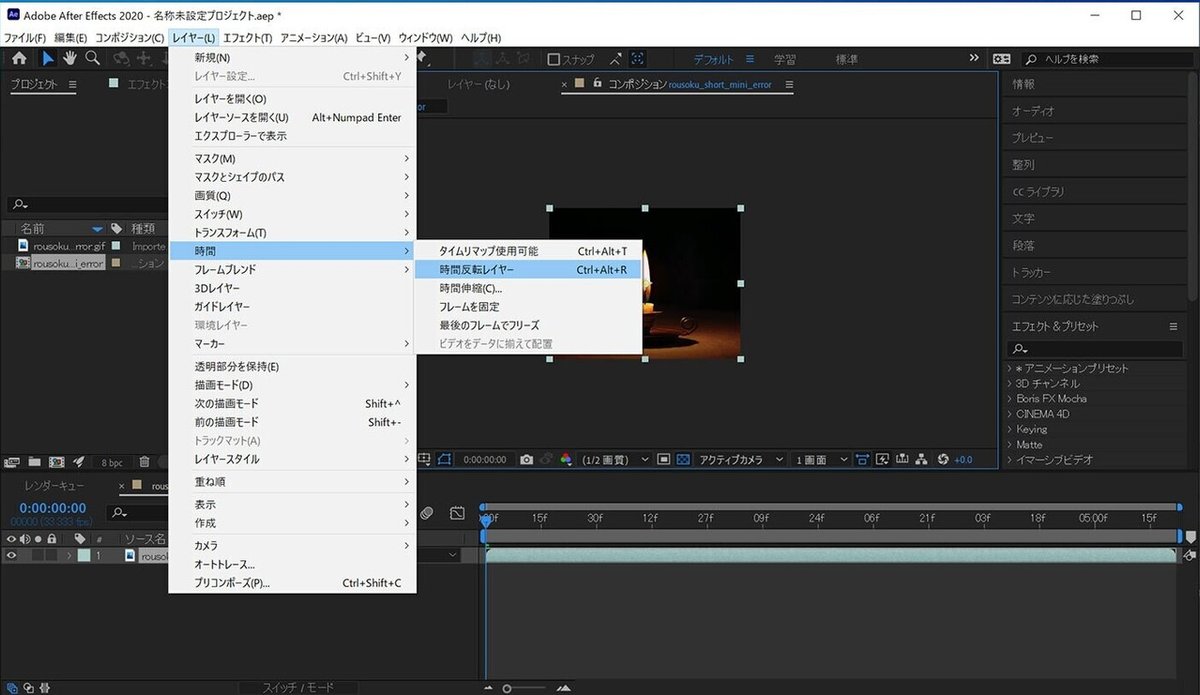Expand CINEMA 4D effects category

pos(1009,414)
